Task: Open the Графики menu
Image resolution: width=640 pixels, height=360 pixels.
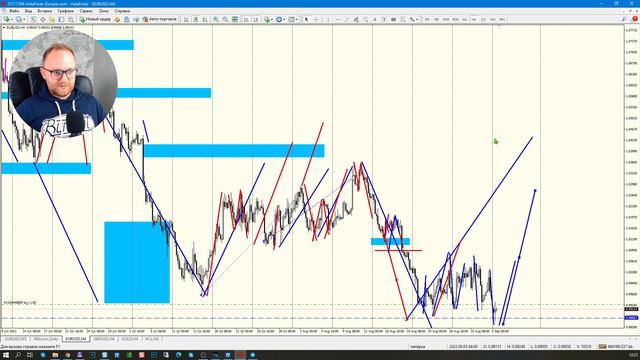Action: point(65,11)
